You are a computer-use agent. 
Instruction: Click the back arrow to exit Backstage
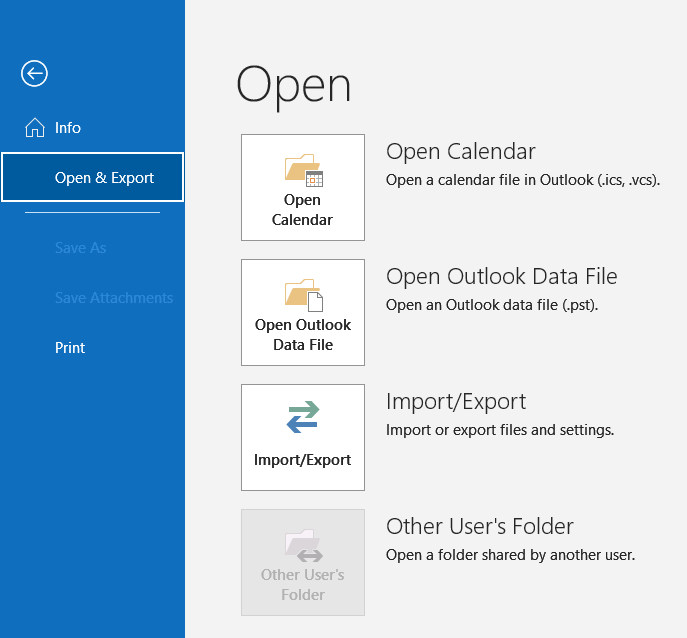click(34, 73)
